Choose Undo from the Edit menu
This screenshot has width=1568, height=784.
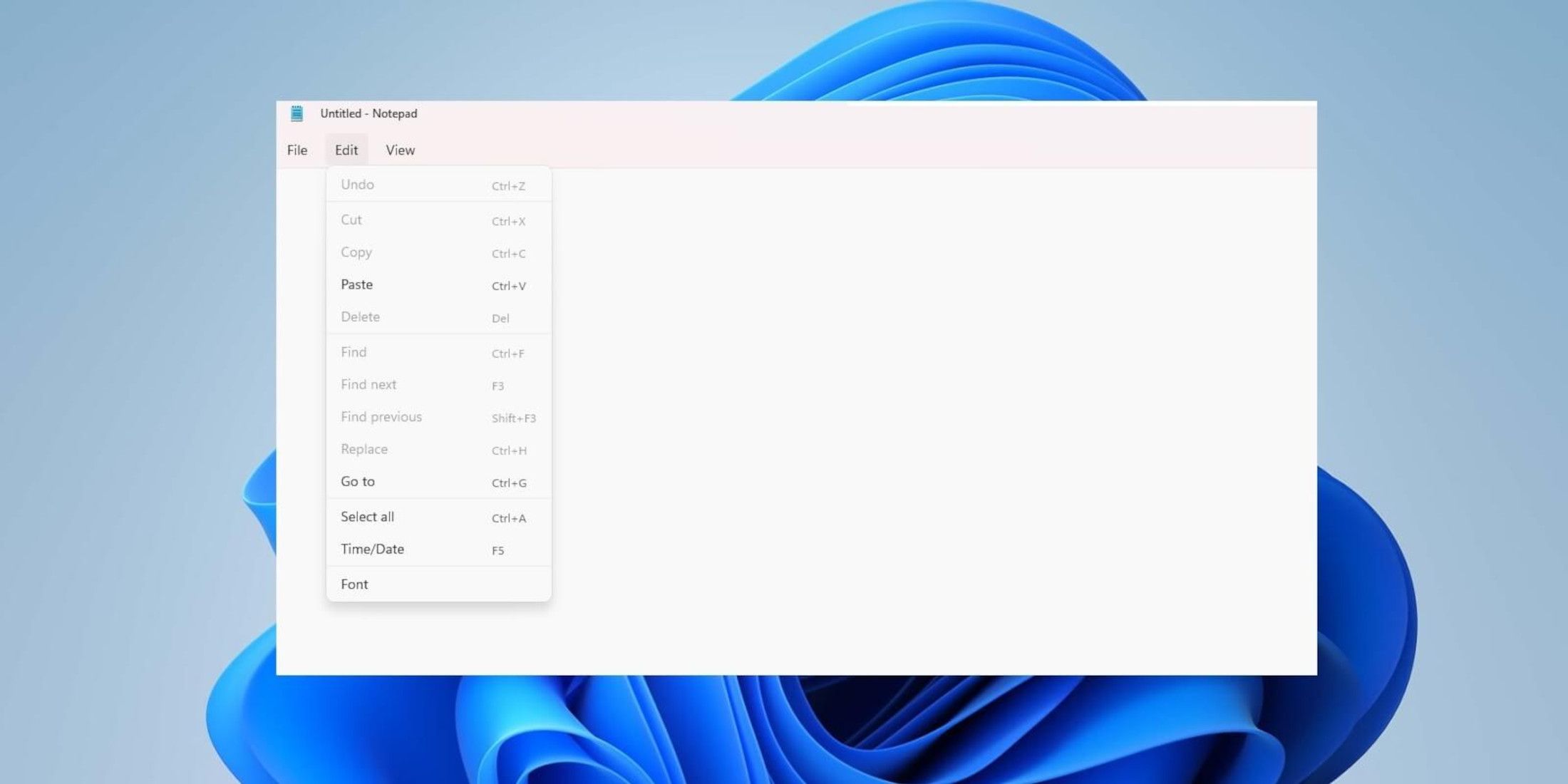point(438,185)
